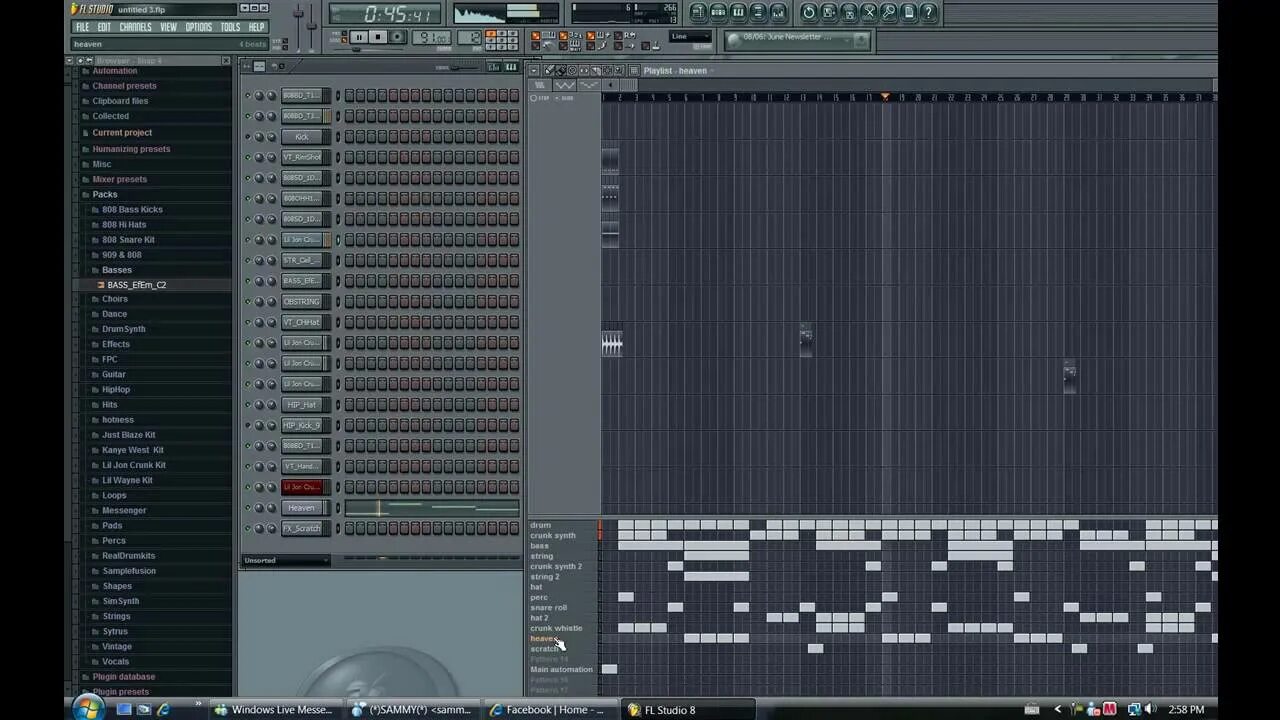Stop playback with the stop button
This screenshot has width=1280, height=720.
pos(378,37)
